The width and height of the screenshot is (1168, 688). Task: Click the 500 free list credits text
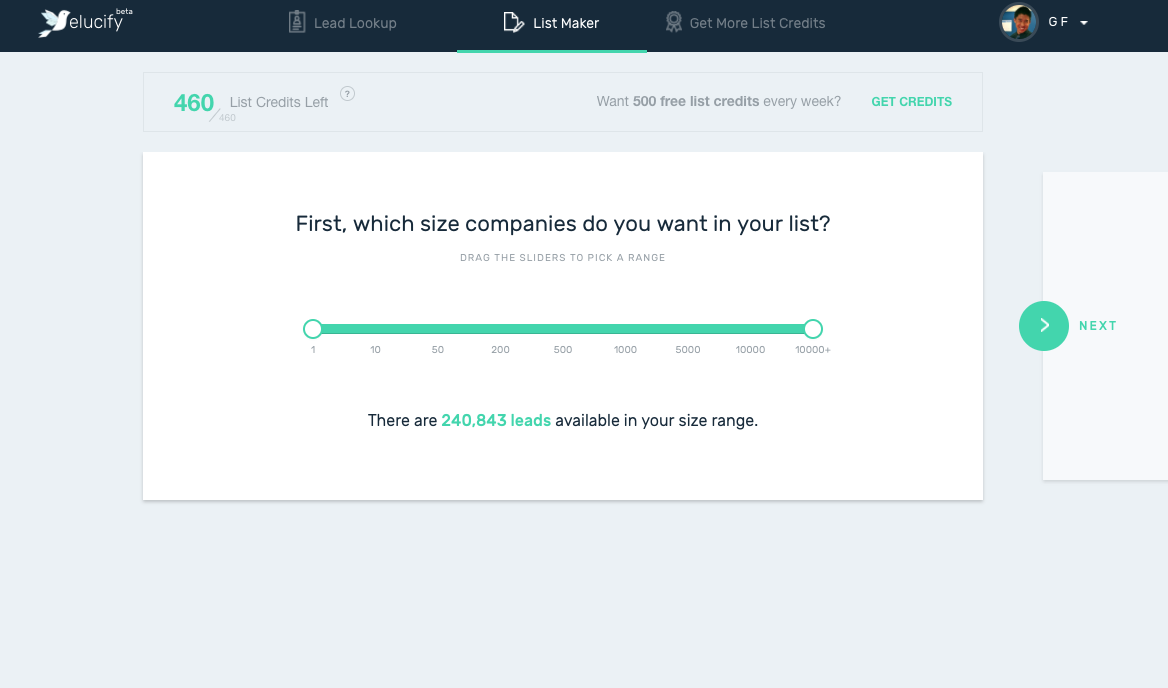point(696,101)
